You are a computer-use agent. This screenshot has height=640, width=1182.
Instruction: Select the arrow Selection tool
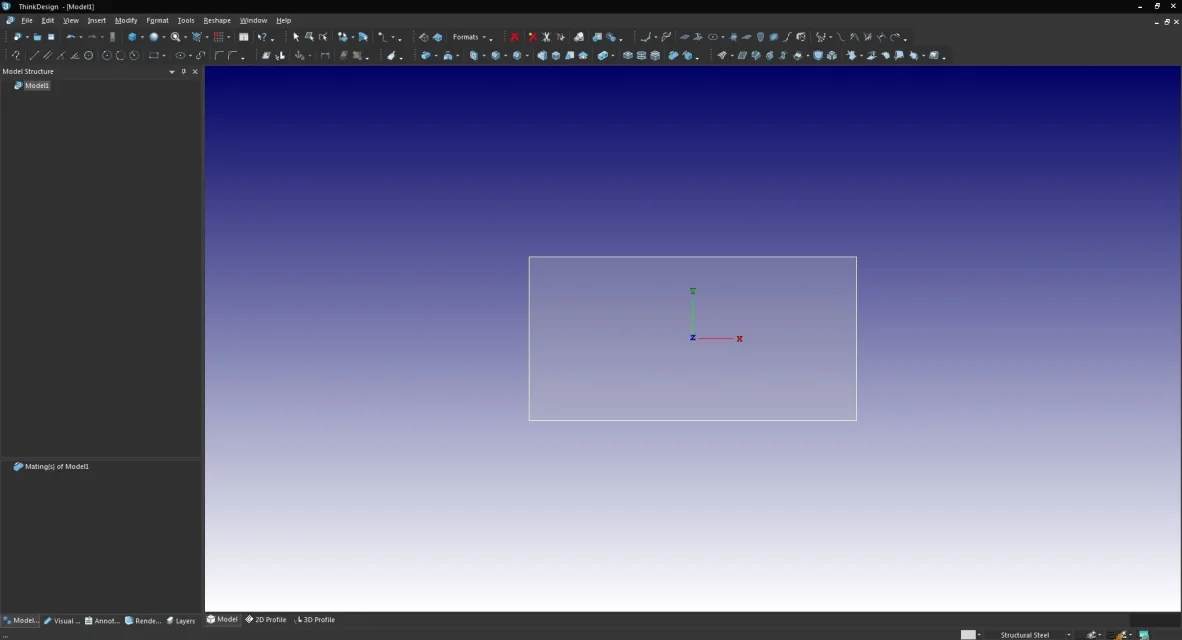[x=295, y=37]
